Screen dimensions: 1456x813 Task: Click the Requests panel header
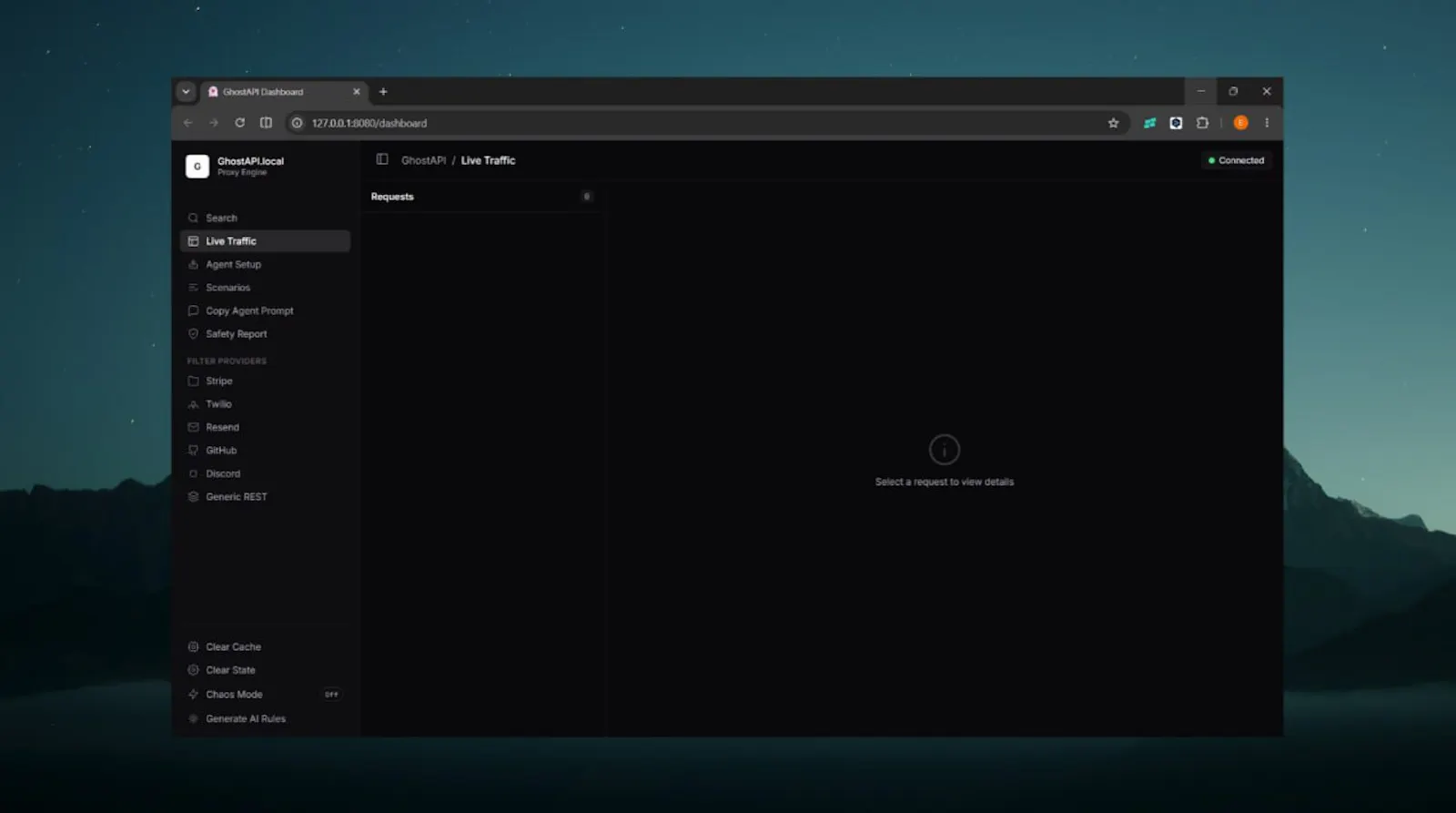(392, 197)
